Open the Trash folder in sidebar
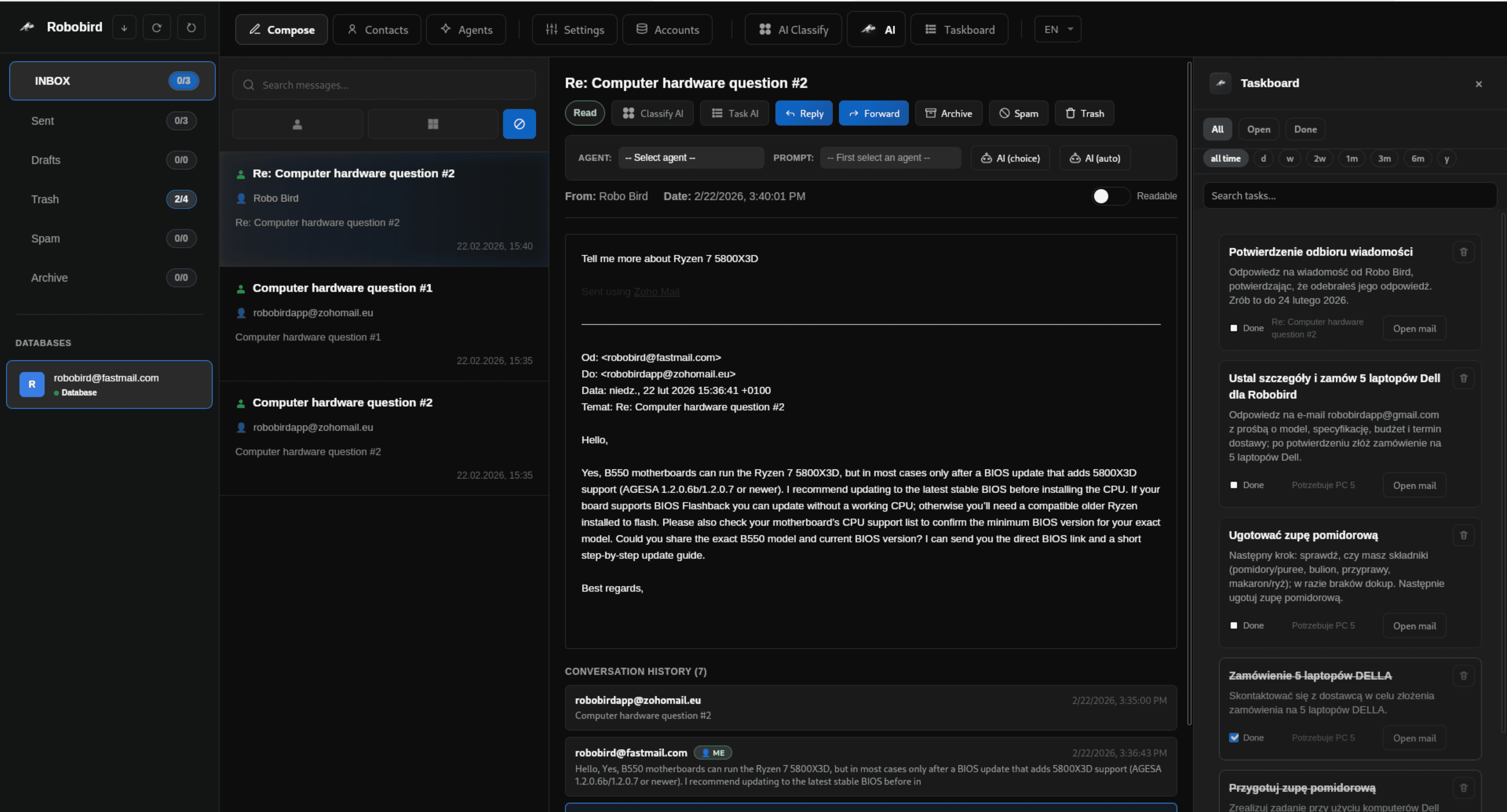1507x812 pixels. click(45, 200)
